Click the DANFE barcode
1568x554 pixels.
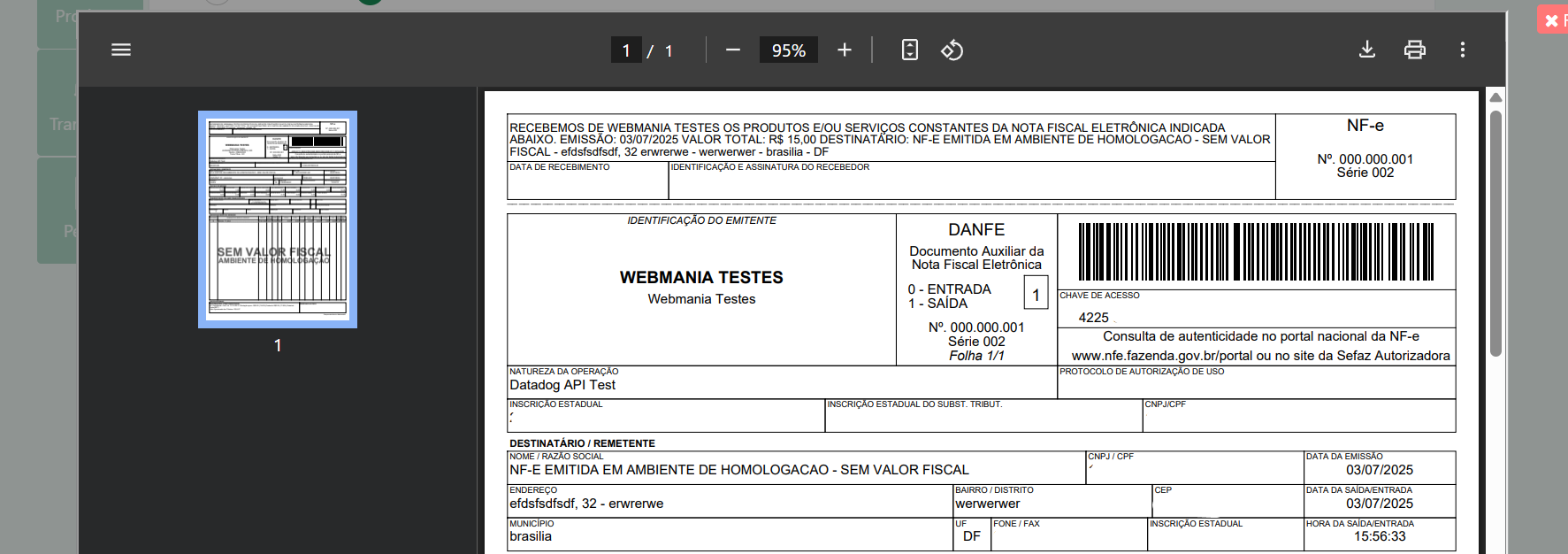[x=1256, y=252]
